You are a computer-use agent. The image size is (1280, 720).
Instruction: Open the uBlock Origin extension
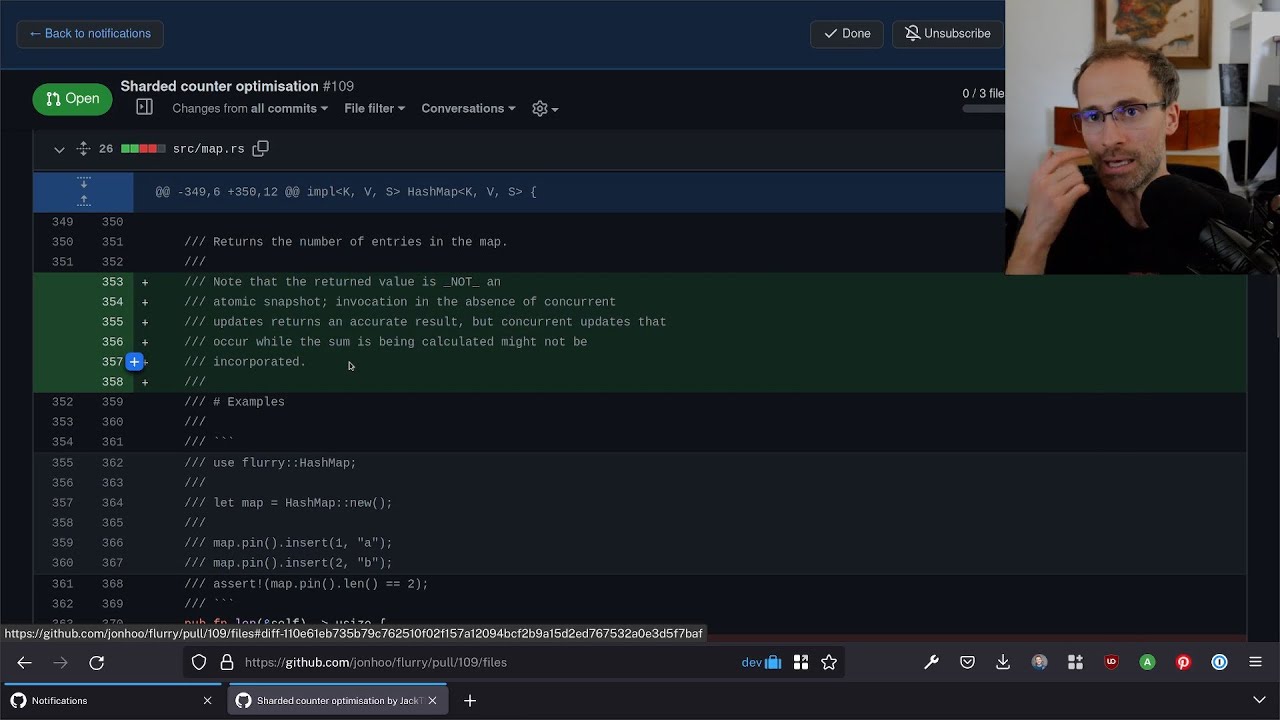tap(1111, 662)
